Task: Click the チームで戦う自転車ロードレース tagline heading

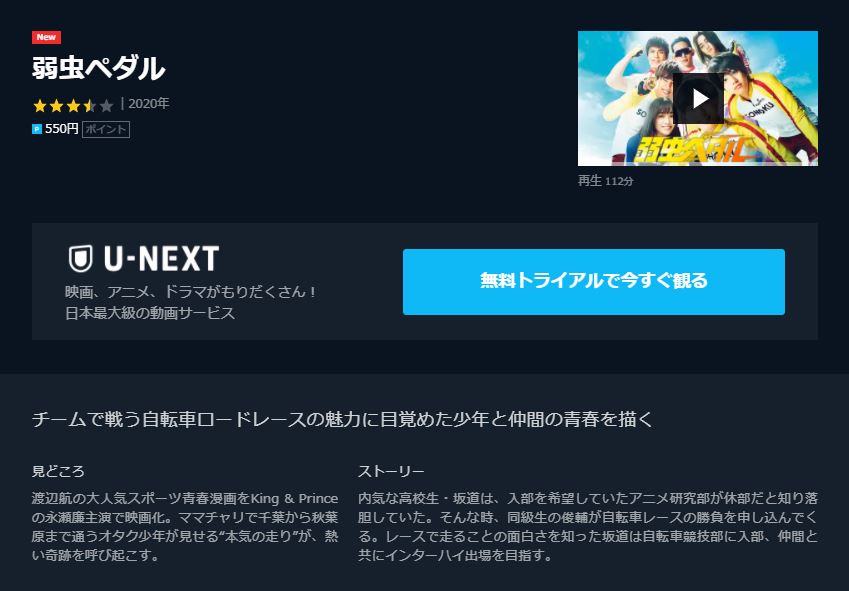Action: pos(342,419)
